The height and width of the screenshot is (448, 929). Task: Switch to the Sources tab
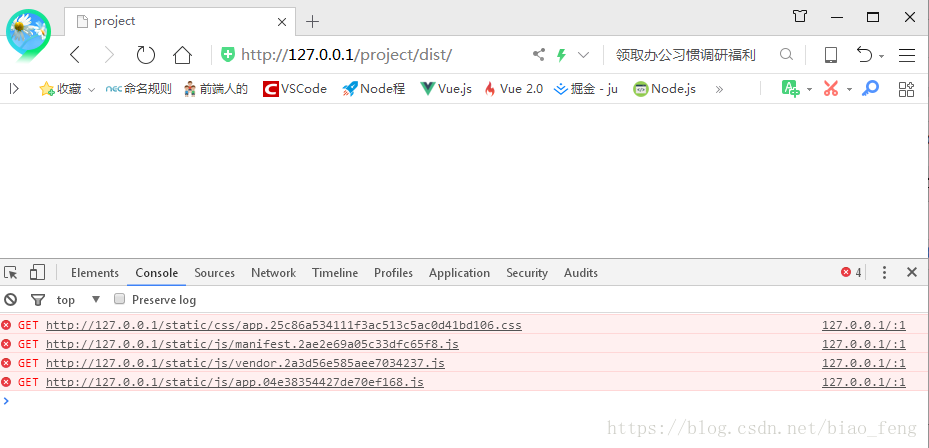tap(214, 273)
